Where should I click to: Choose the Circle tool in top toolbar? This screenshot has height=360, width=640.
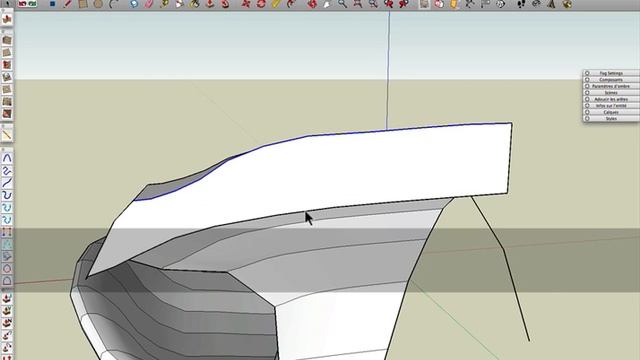pos(98,4)
